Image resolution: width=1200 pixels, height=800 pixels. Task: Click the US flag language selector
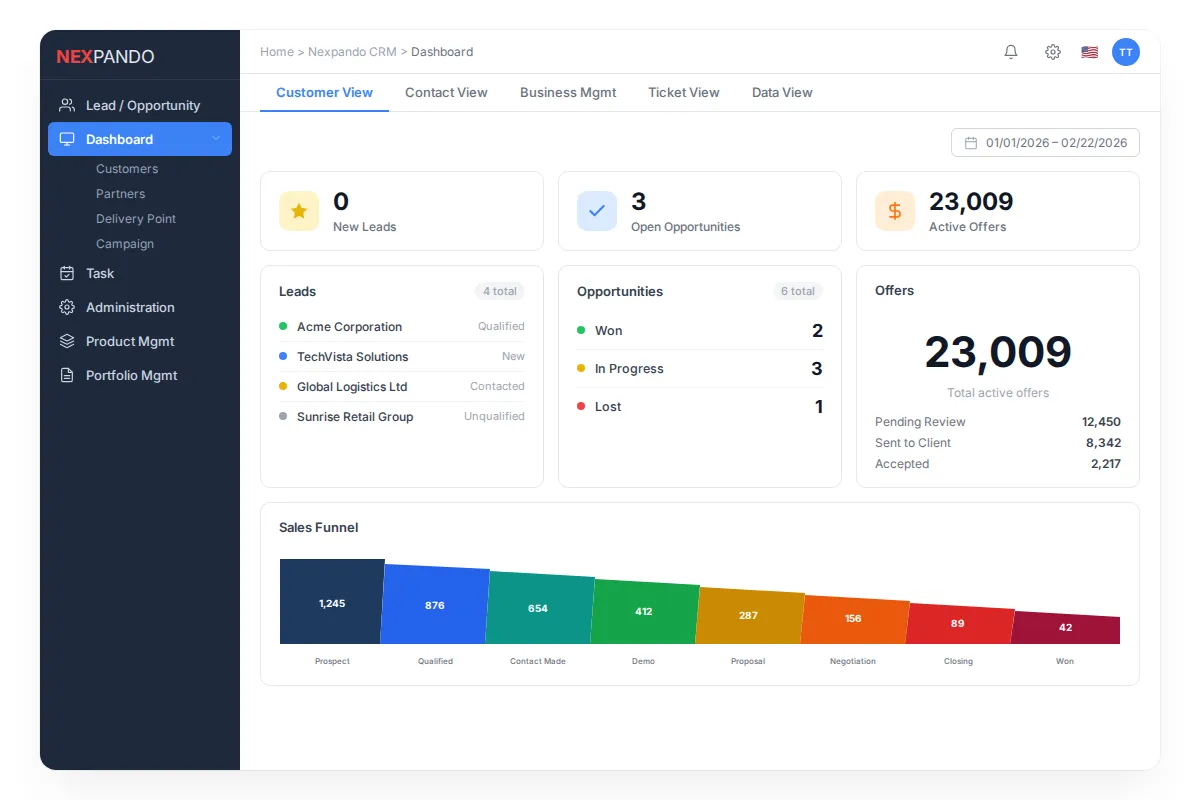pos(1089,51)
